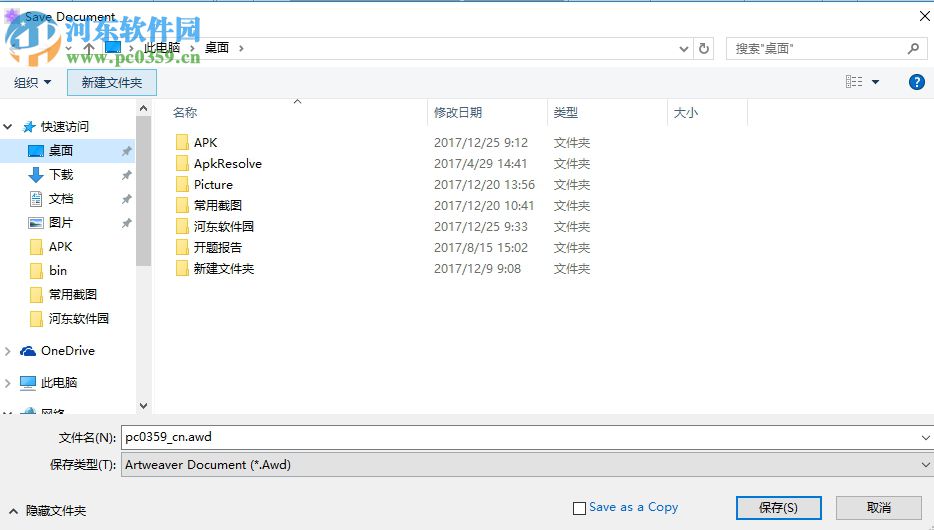Viewport: 934px width, 530px height.
Task: Expand the address bar history dropdown
Action: tap(684, 48)
